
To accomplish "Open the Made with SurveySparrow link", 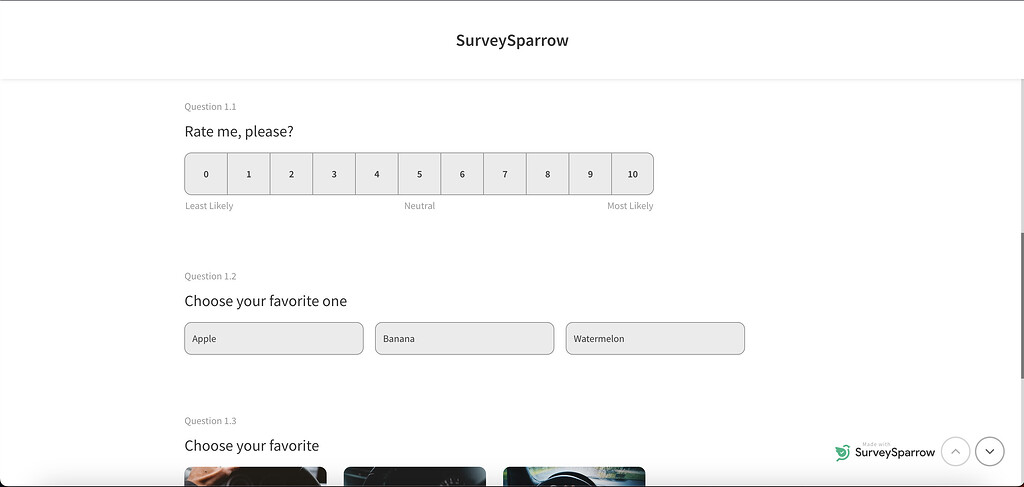I will [x=895, y=452].
